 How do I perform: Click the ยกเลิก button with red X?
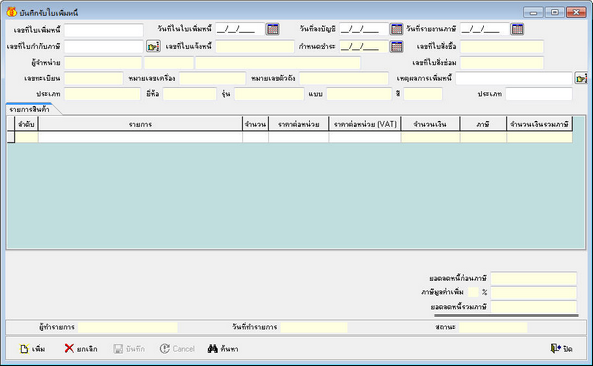coord(81,349)
